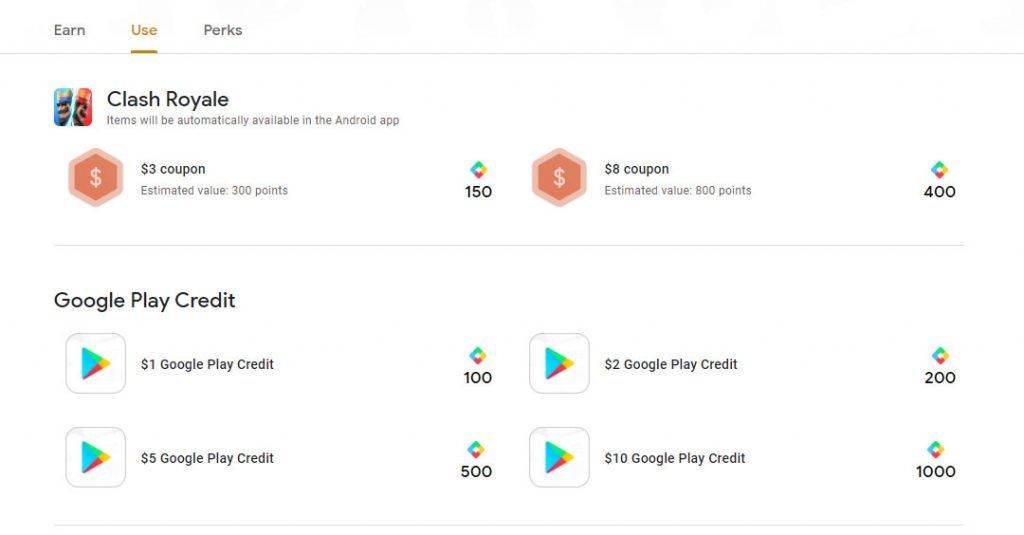Click points icon above 150
The height and width of the screenshot is (535, 1024).
click(478, 170)
